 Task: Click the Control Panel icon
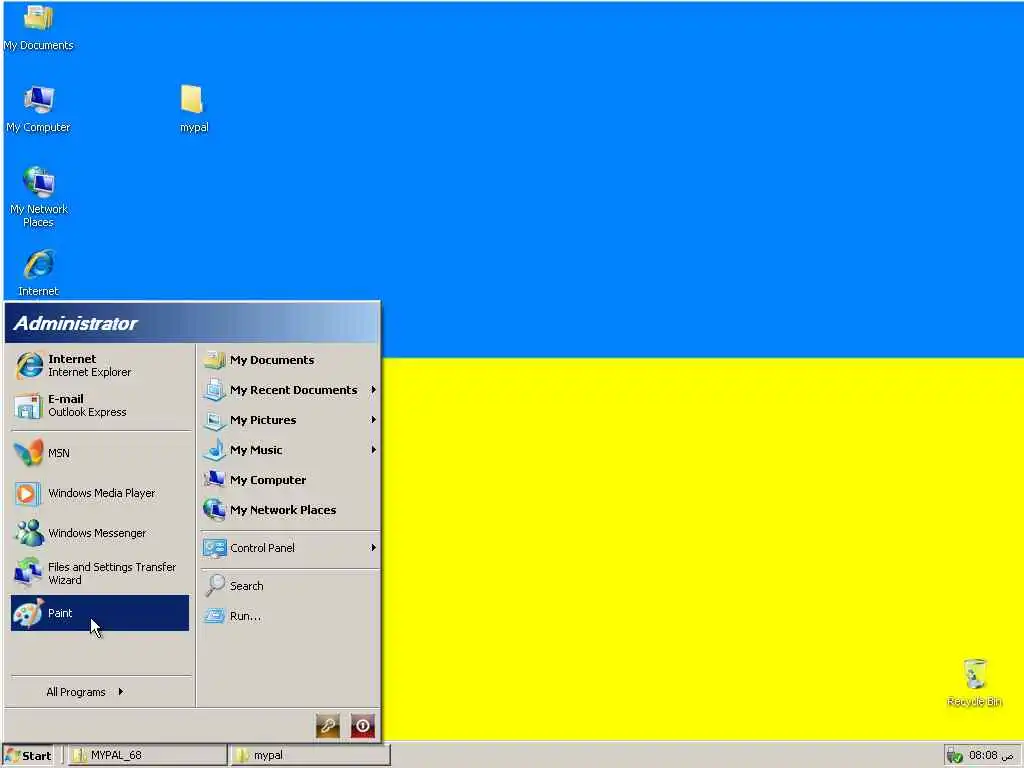coord(214,548)
